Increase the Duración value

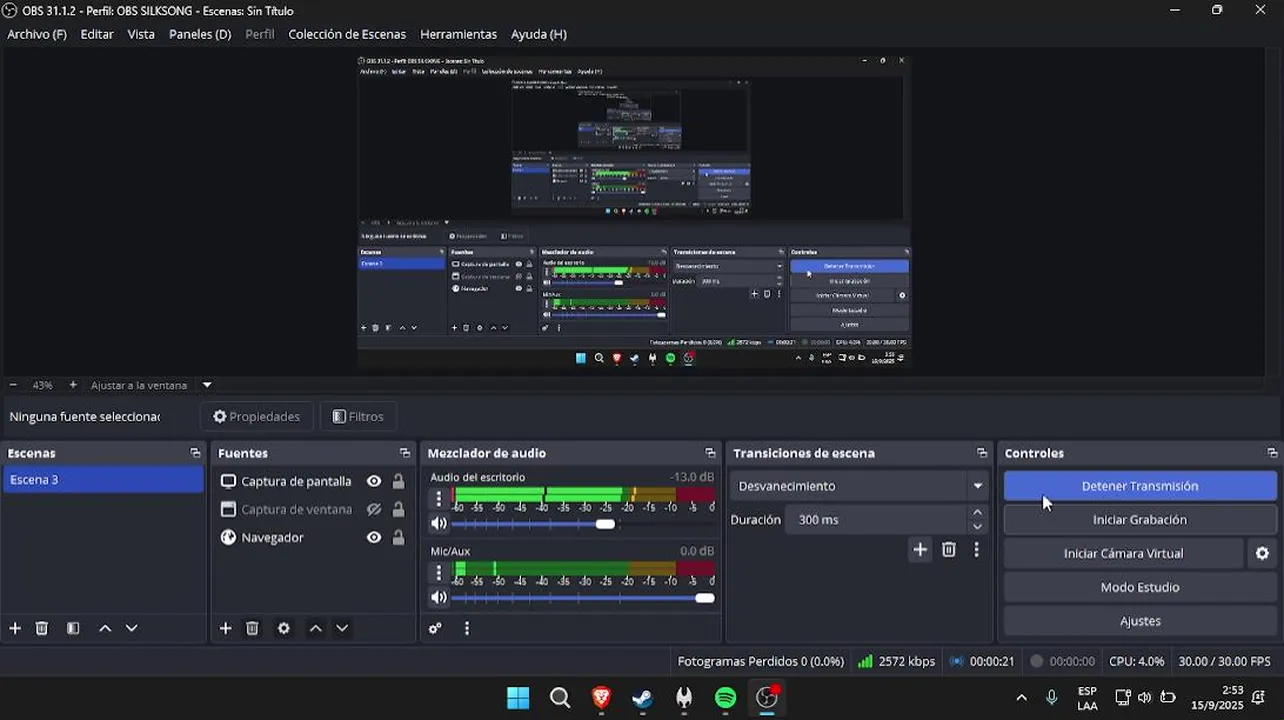coord(977,513)
